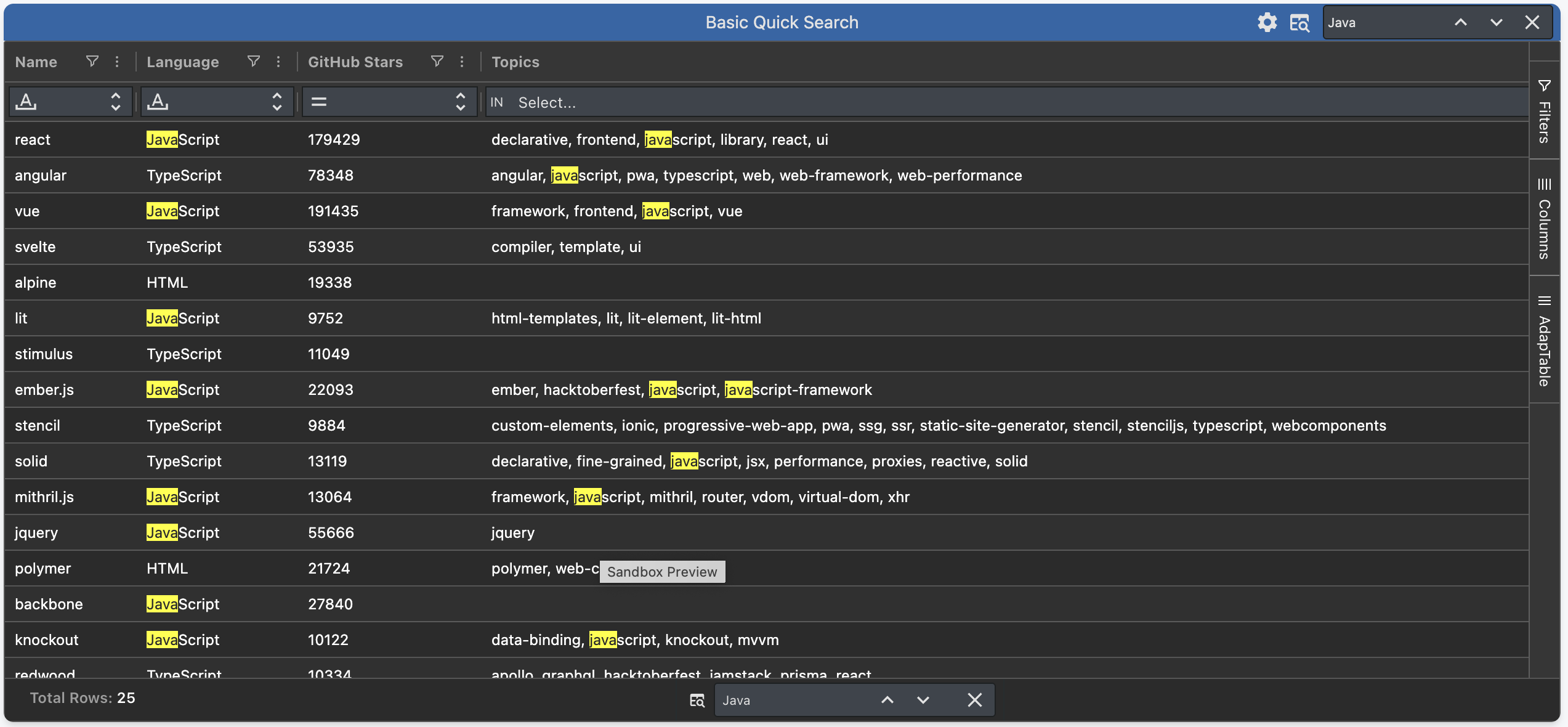Select jquery stars value 55666

pos(331,533)
